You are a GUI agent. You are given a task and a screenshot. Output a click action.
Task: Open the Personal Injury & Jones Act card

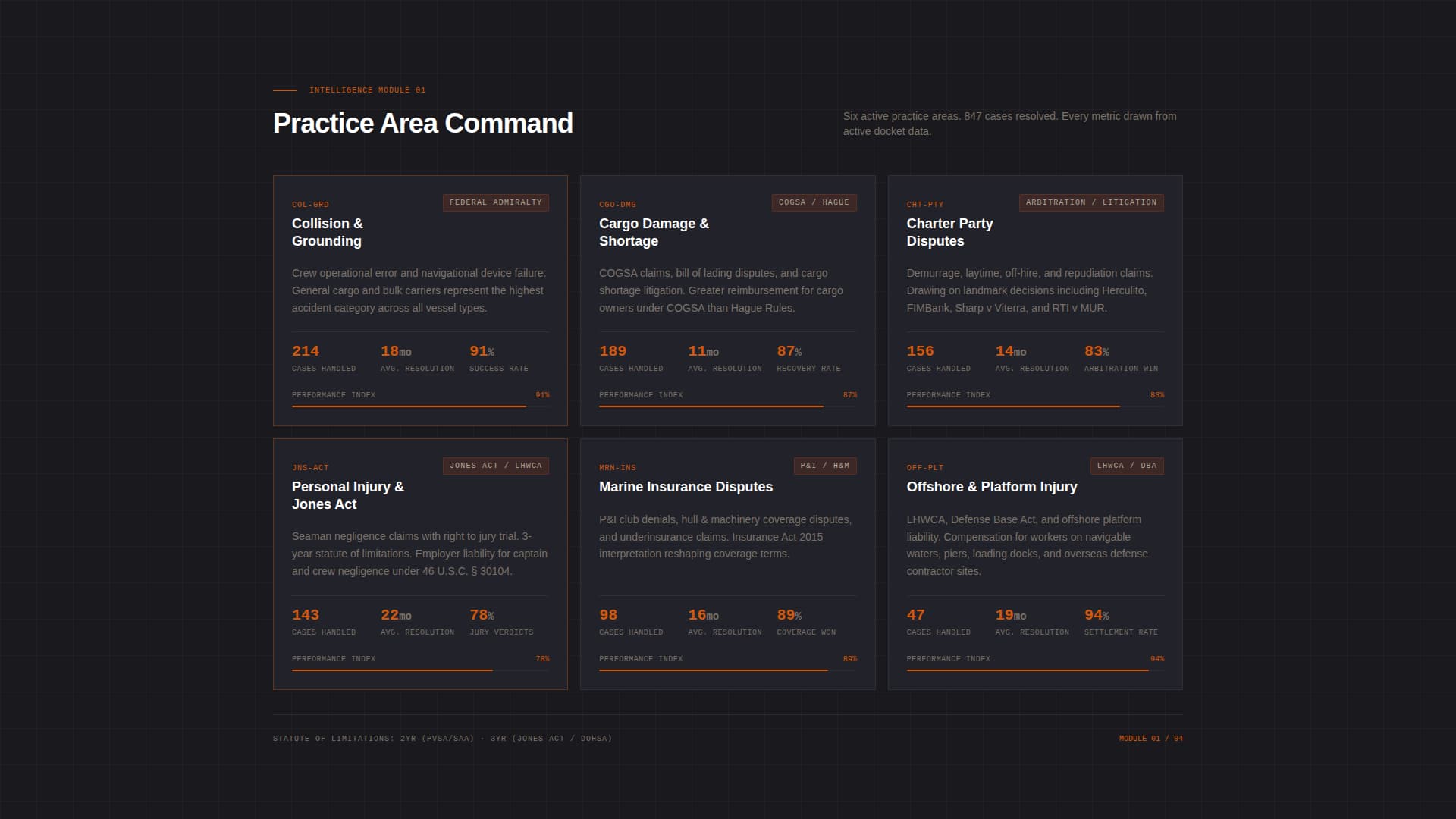[420, 564]
